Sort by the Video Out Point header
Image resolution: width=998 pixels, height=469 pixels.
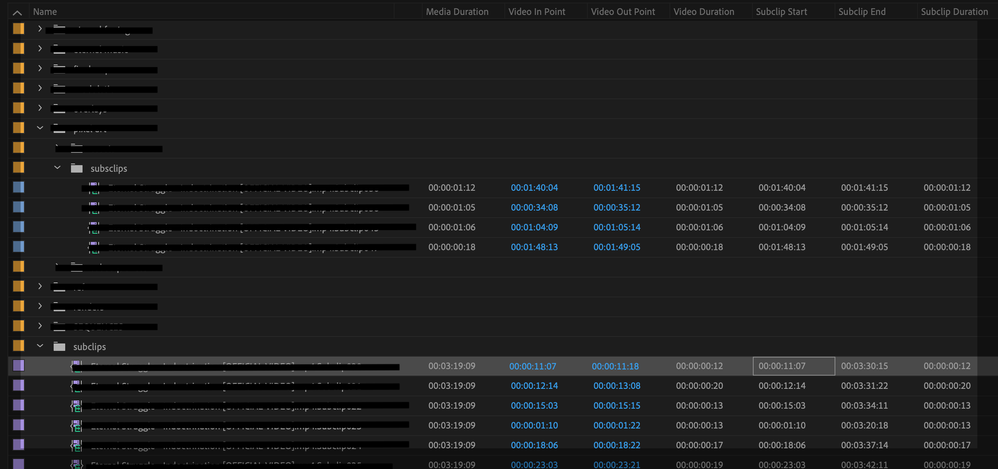pyautogui.click(x=622, y=12)
